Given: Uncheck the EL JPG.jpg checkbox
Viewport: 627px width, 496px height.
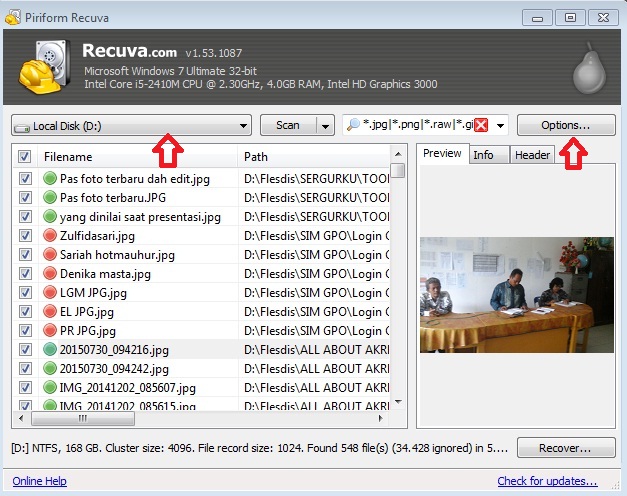Looking at the screenshot, I should tap(25, 311).
